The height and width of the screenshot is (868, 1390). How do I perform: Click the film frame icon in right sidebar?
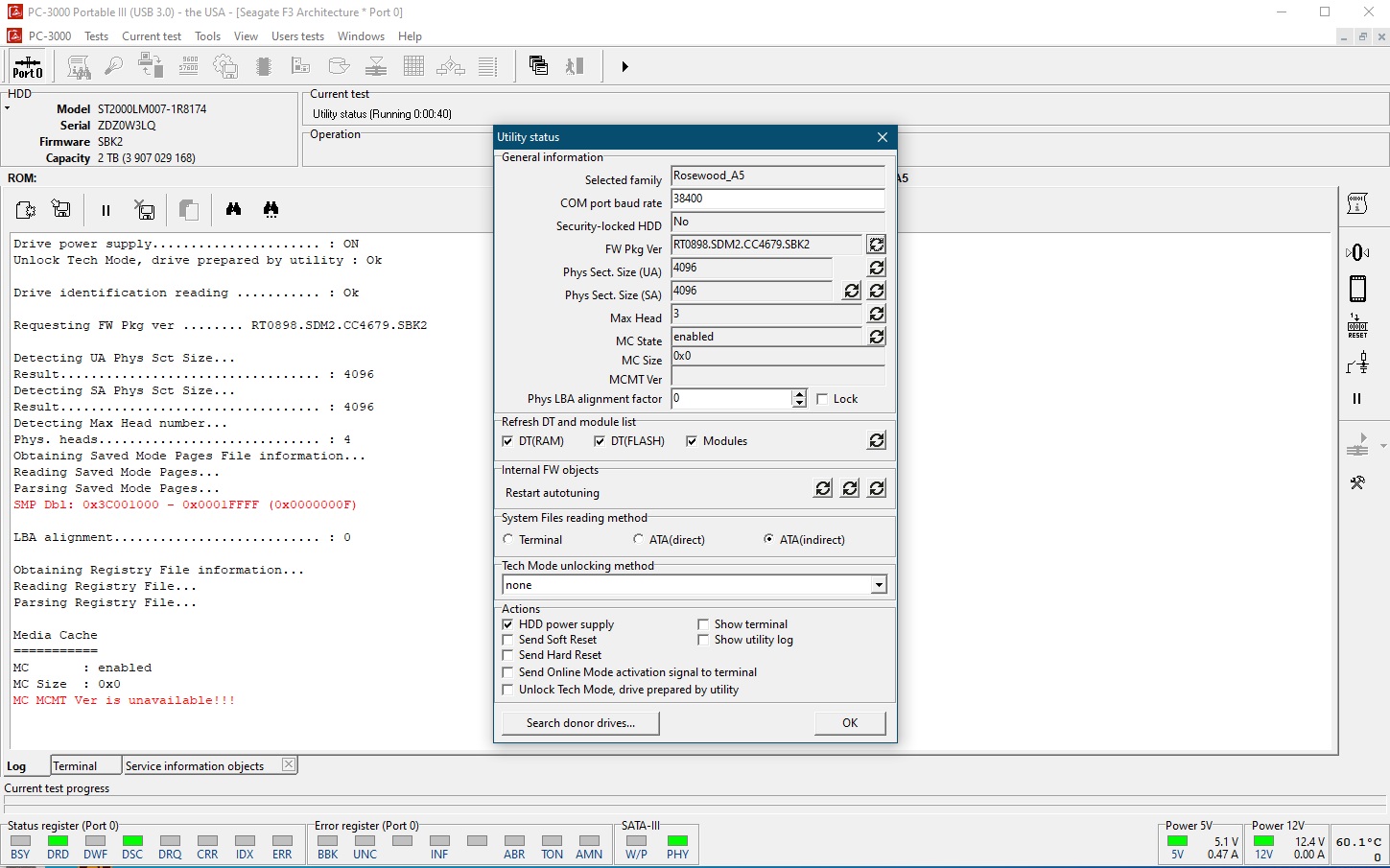point(1357,289)
